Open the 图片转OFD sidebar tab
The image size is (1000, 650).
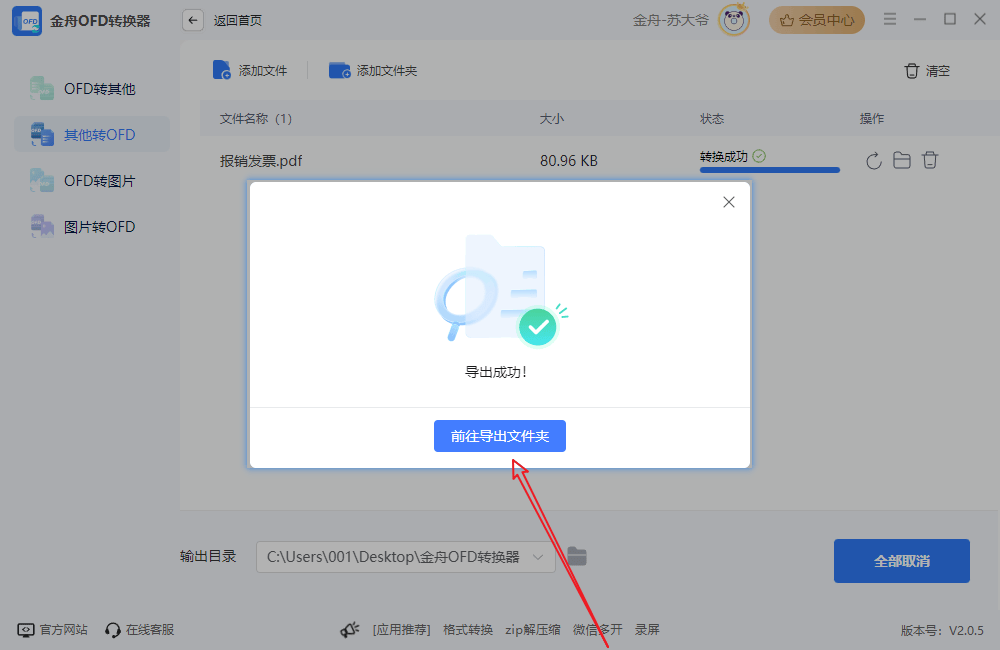pos(78,226)
